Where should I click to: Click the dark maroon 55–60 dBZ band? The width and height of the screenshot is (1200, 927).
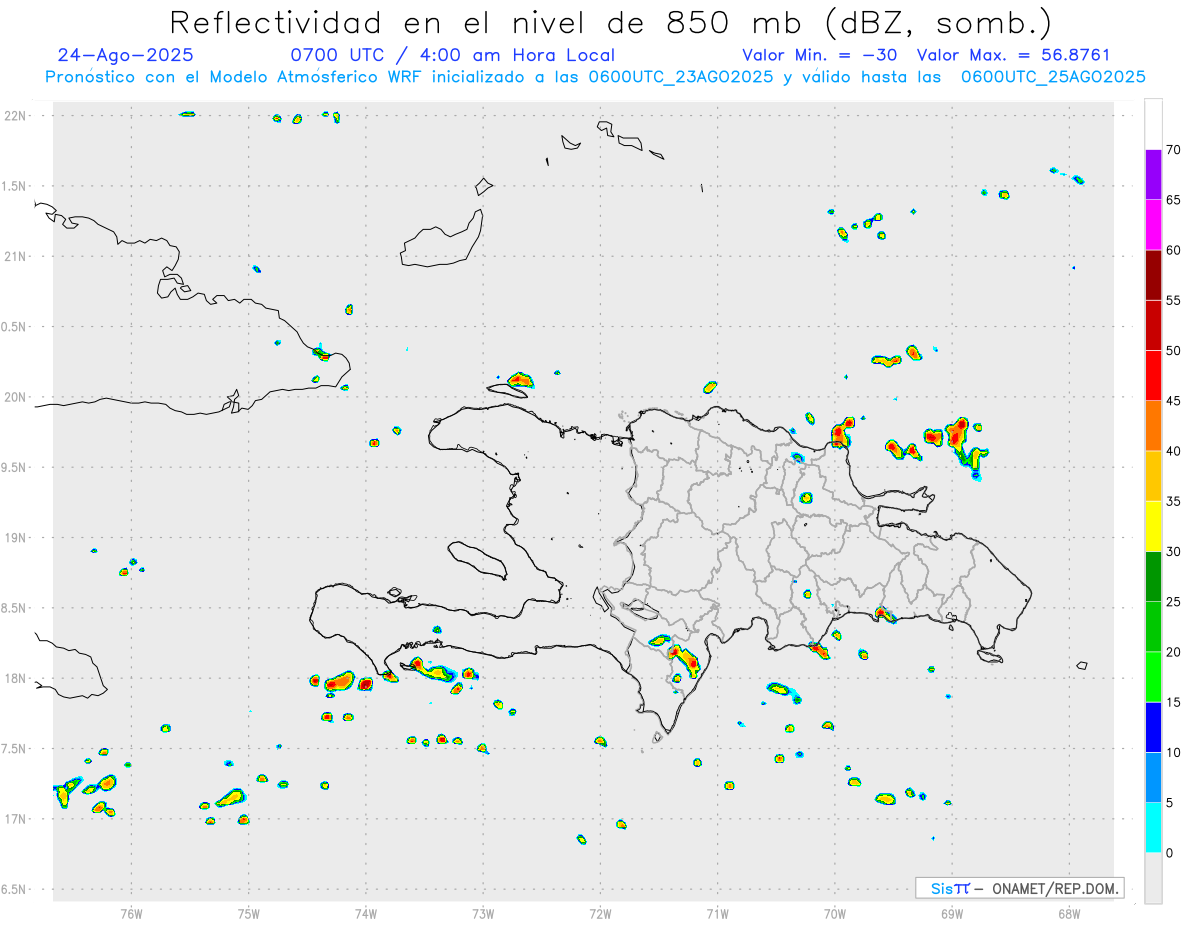click(x=1153, y=275)
